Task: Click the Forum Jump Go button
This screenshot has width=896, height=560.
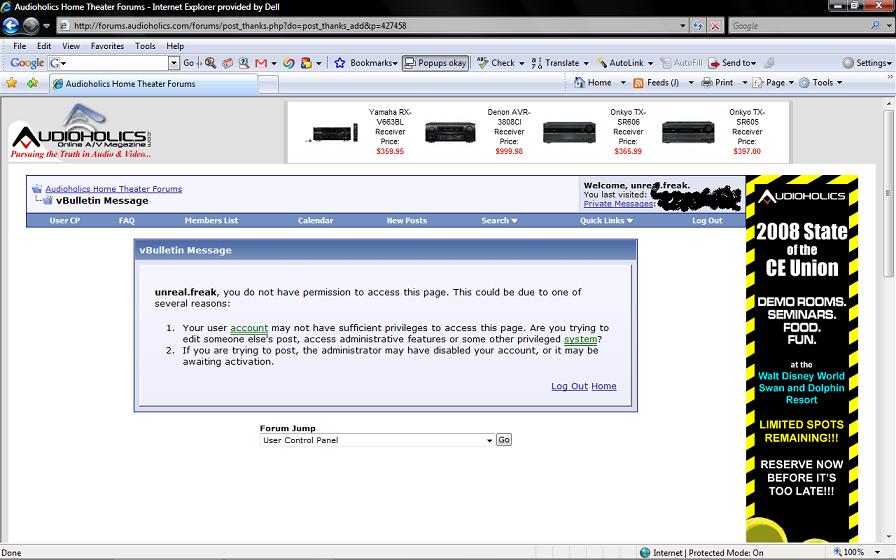Action: (503, 440)
